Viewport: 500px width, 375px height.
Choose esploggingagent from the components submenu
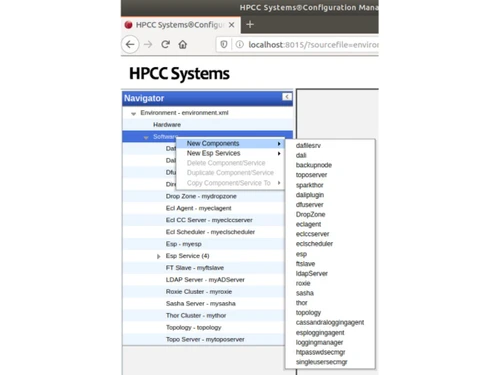coord(320,333)
